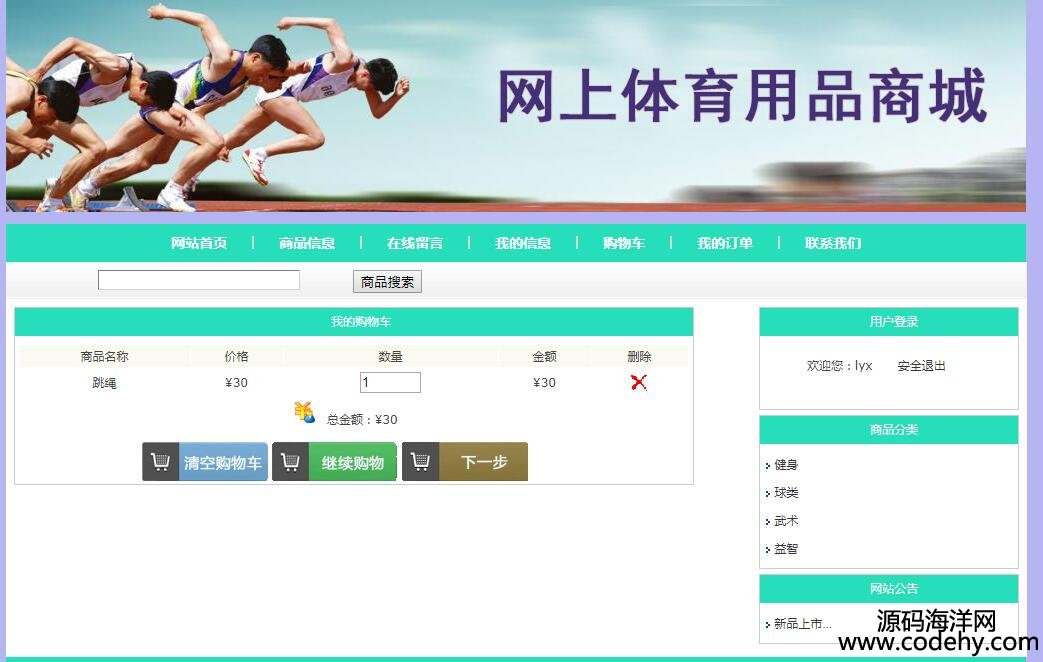Select the 武术 category
This screenshot has height=662, width=1043.
pyautogui.click(x=786, y=520)
